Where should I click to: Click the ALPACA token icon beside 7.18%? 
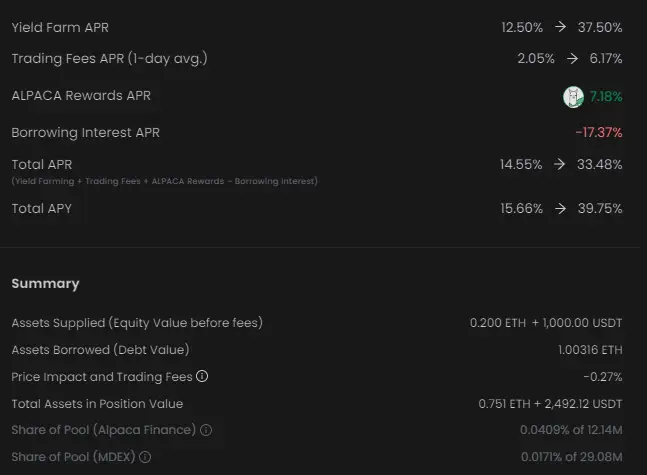573,97
